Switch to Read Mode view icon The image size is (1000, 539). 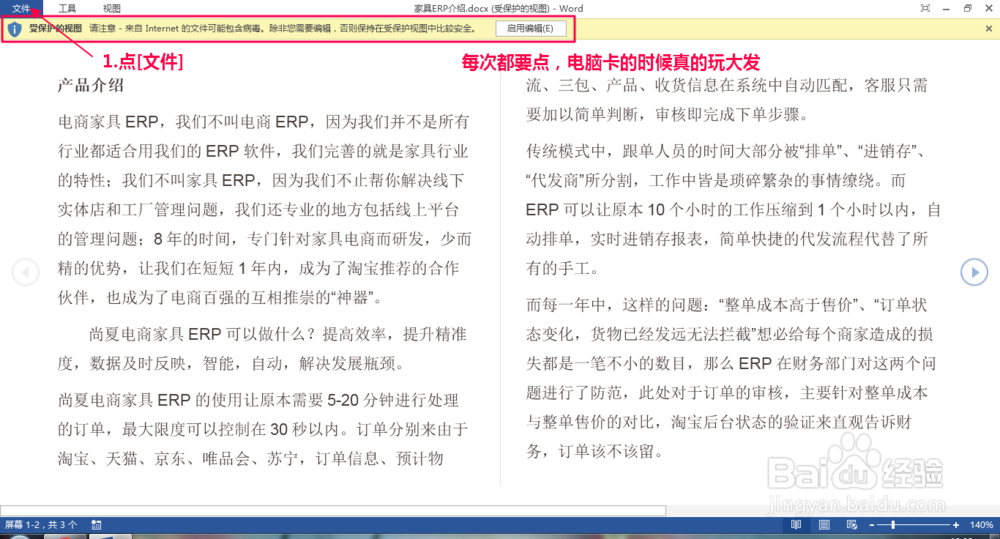pyautogui.click(x=796, y=524)
